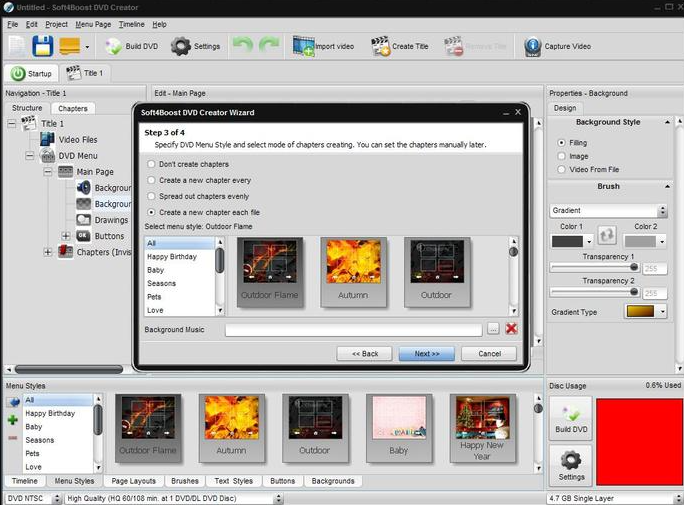Select "Spread out chapters evenly" radio button
The height and width of the screenshot is (505, 684).
pyautogui.click(x=152, y=196)
